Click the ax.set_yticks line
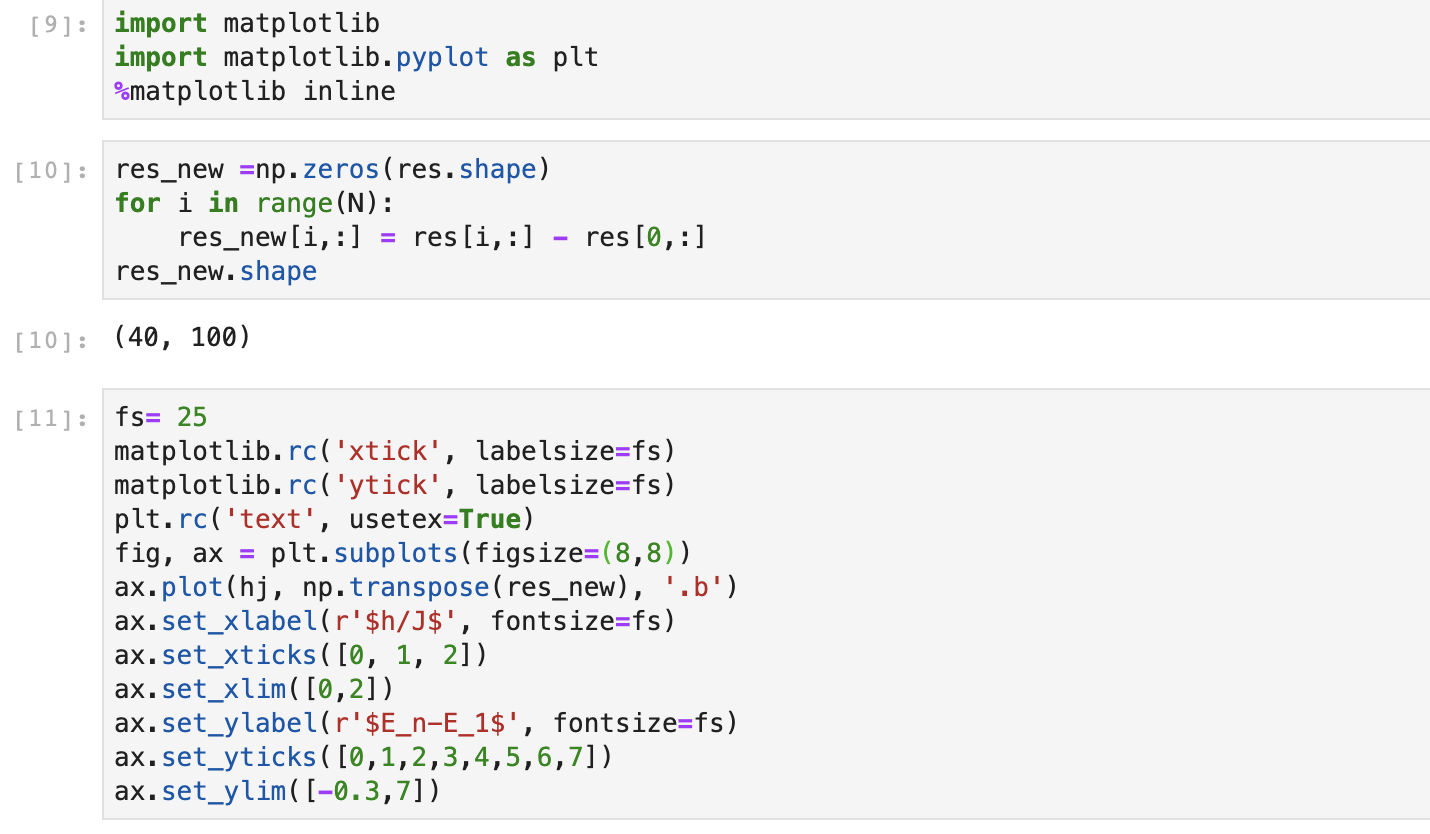 363,757
